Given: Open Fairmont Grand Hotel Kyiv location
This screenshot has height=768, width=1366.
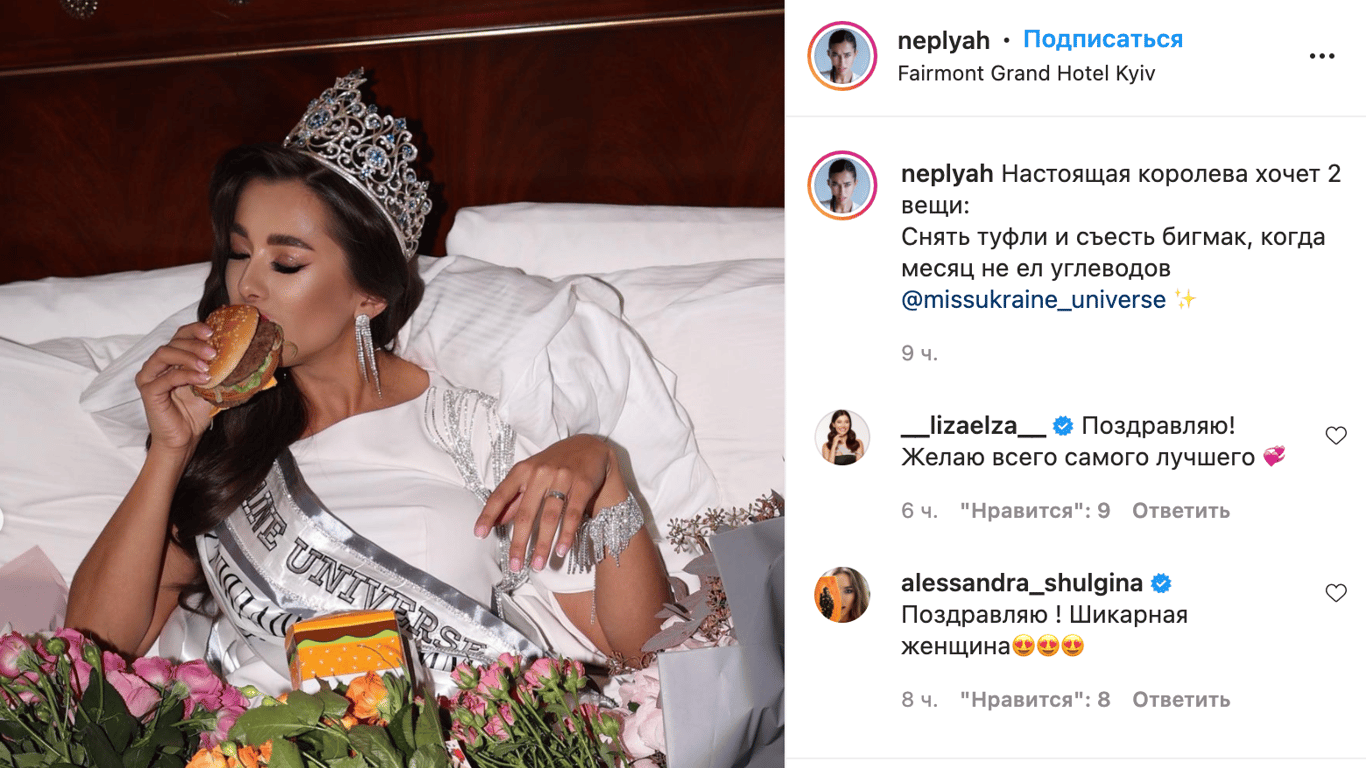Looking at the screenshot, I should click(x=1026, y=74).
